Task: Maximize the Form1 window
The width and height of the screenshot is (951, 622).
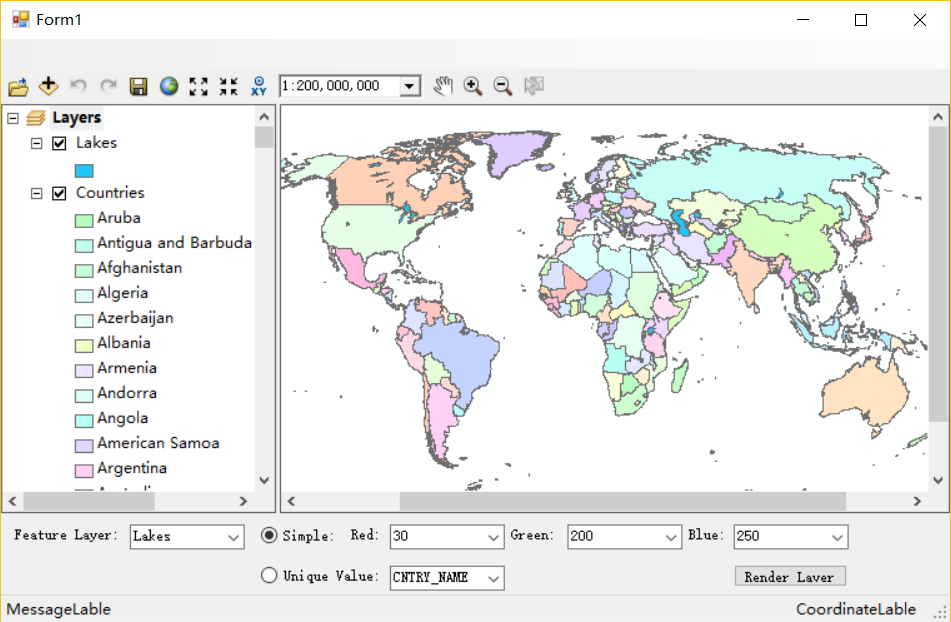Action: pos(861,20)
